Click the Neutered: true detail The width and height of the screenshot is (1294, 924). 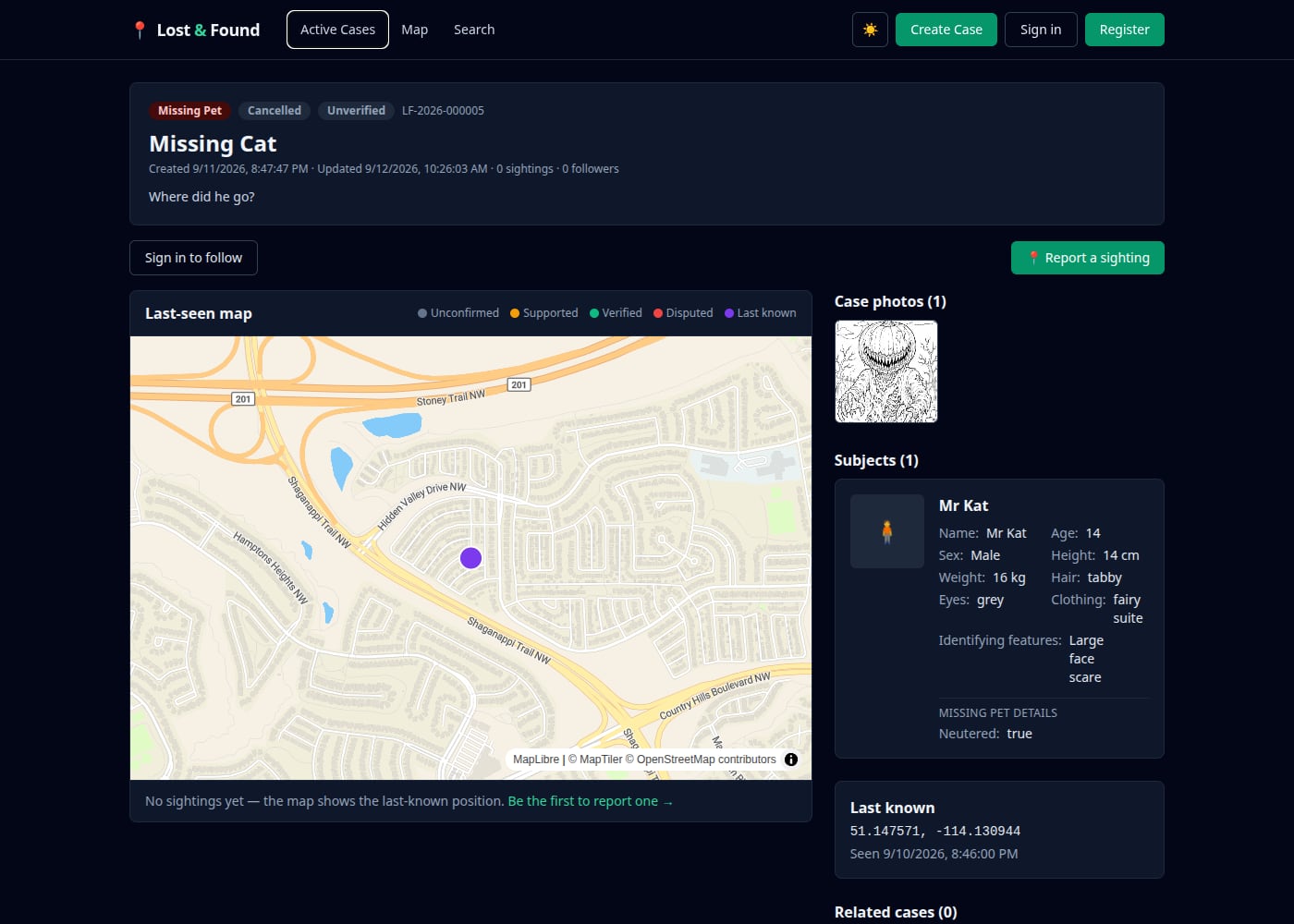(985, 734)
